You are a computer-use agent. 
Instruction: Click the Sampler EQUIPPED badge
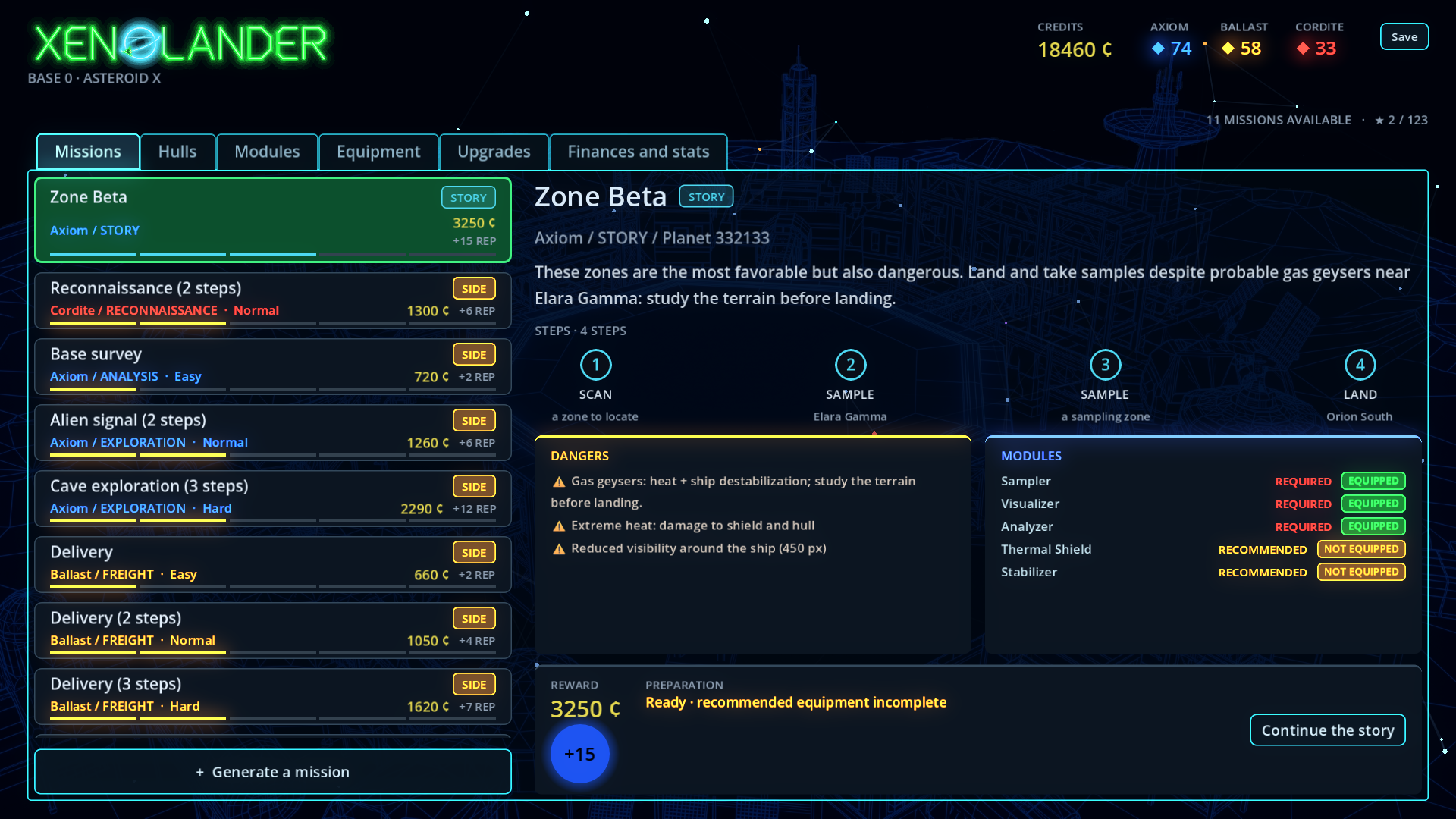(1373, 481)
